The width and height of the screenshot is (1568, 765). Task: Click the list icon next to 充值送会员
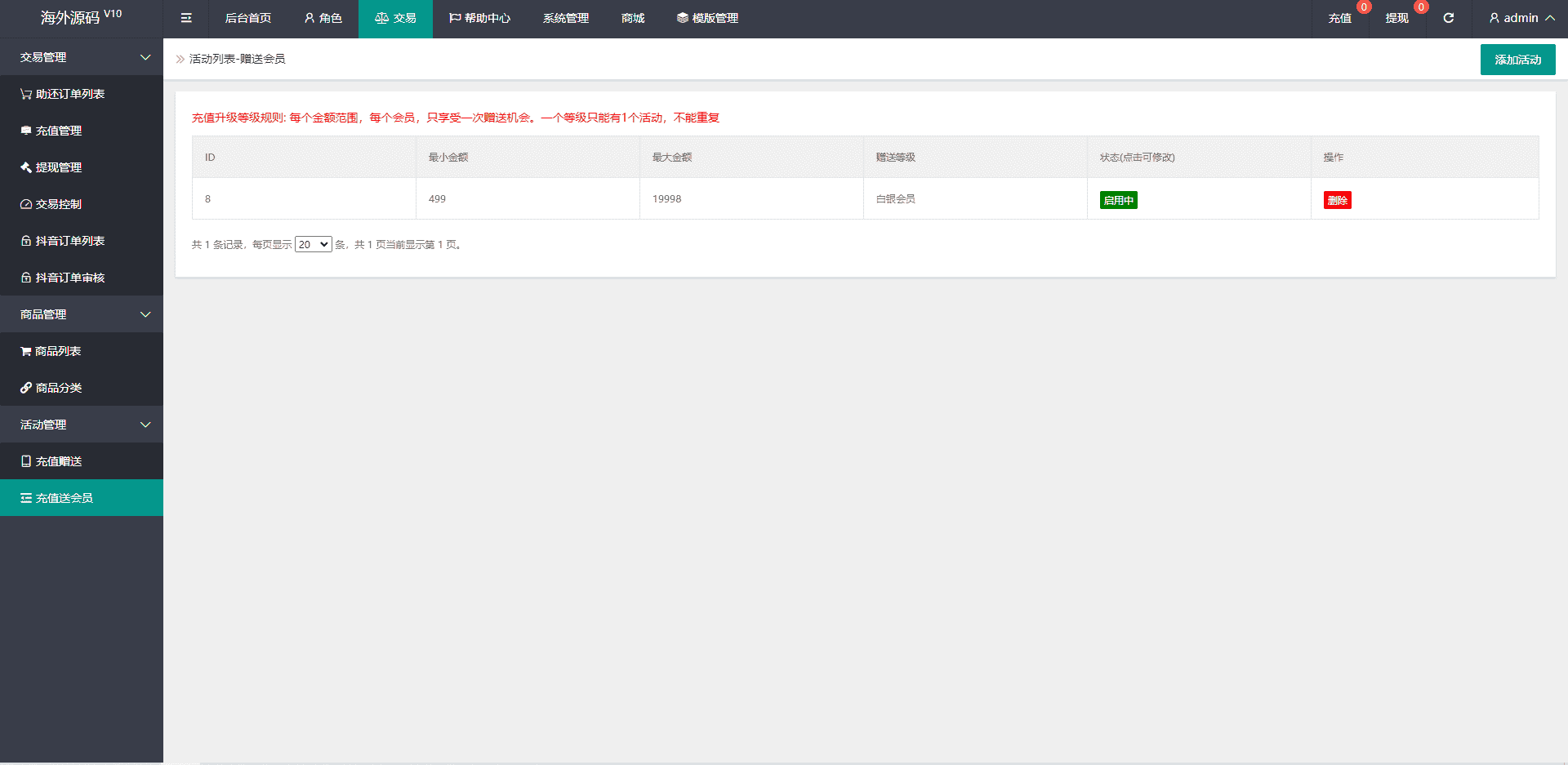pyautogui.click(x=26, y=498)
